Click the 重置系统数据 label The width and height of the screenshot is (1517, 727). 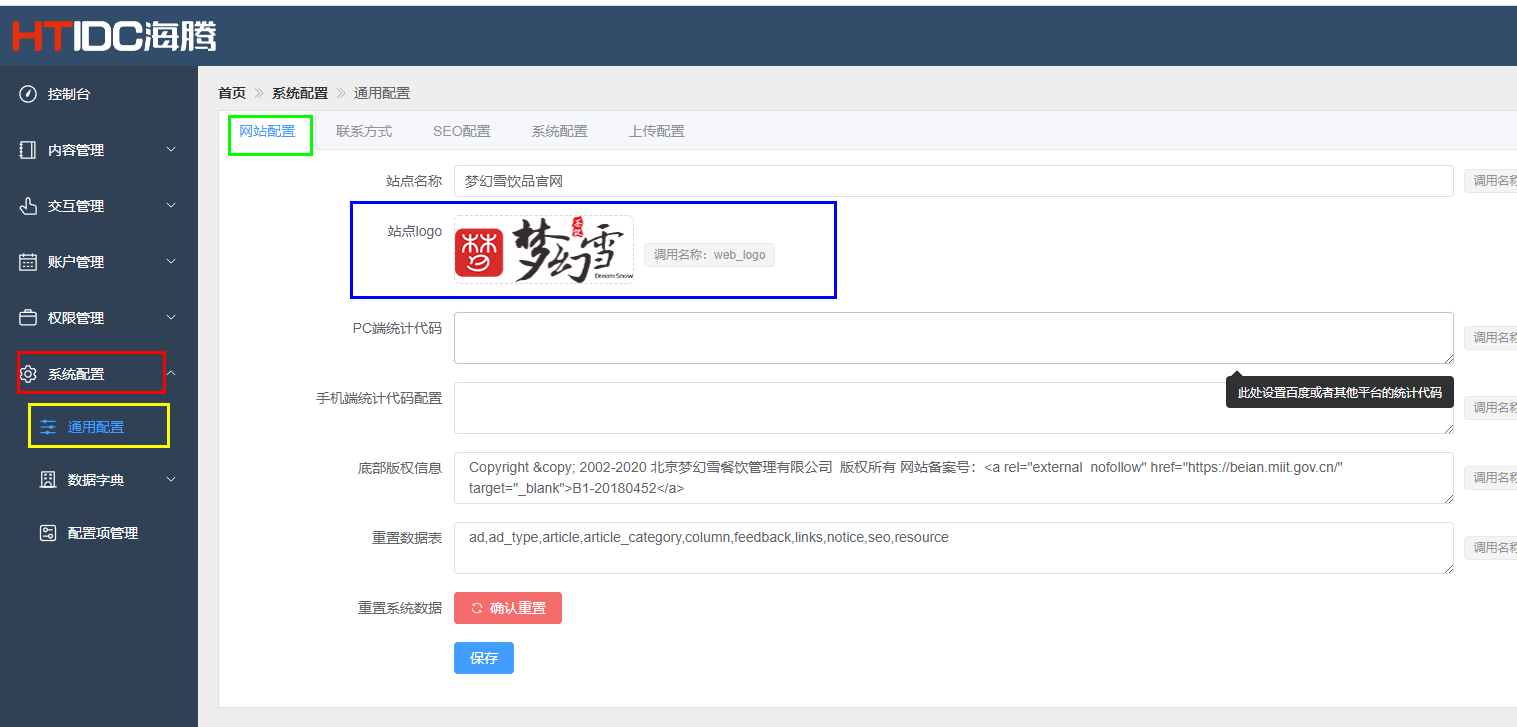pos(400,608)
